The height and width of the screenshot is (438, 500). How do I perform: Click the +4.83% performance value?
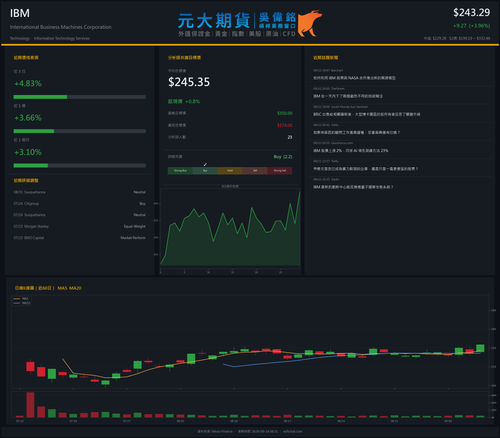[28, 83]
